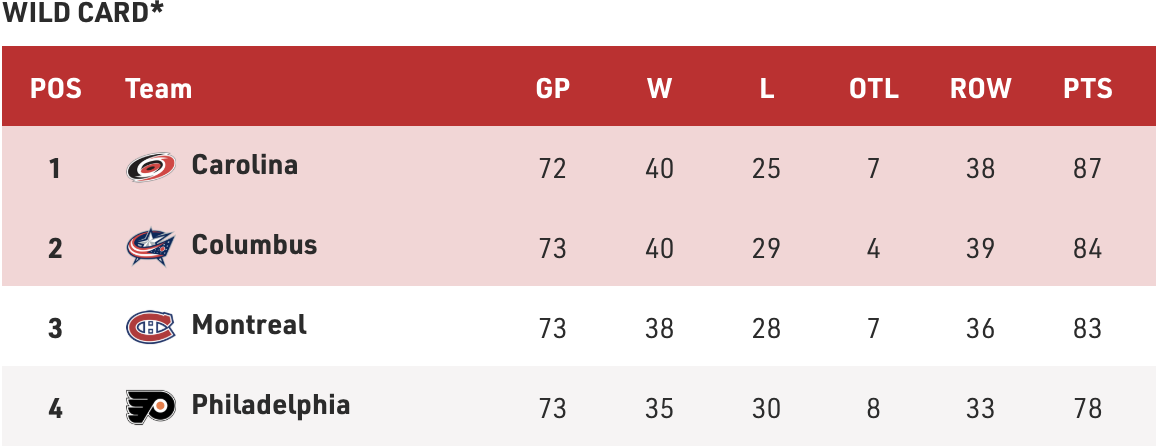
Task: Sort by the ROW column header
Action: tap(981, 88)
